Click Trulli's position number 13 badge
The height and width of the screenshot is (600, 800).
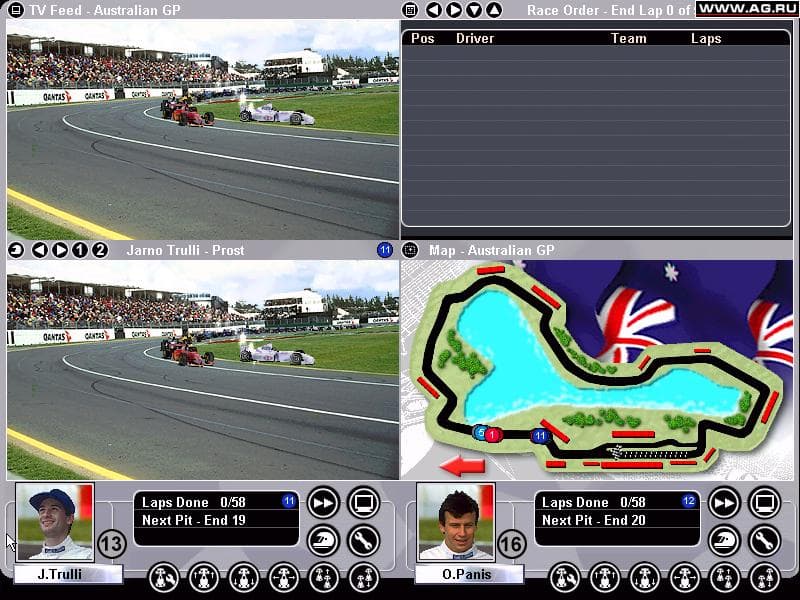pyautogui.click(x=111, y=544)
